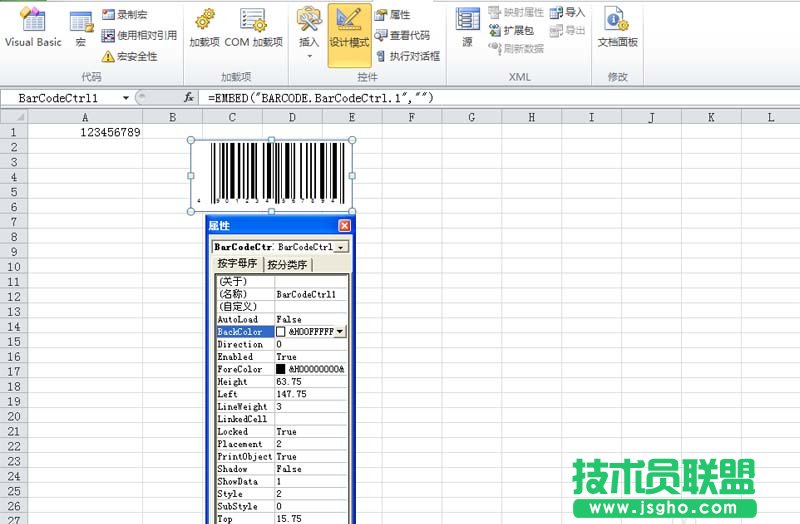Screen dimensions: 800x524
Task: Click the Name Box showing BarCodeCtrl1
Action: (60, 97)
